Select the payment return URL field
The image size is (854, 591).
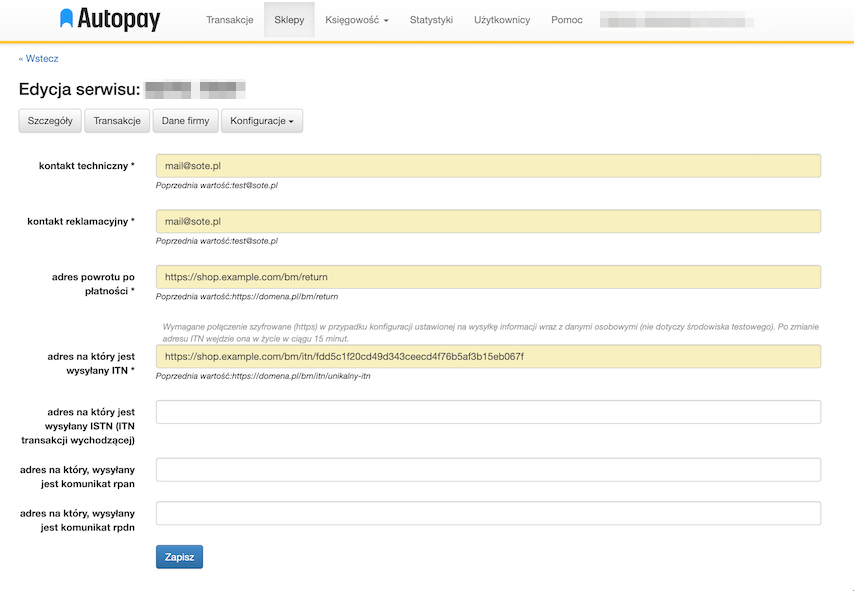(x=487, y=277)
